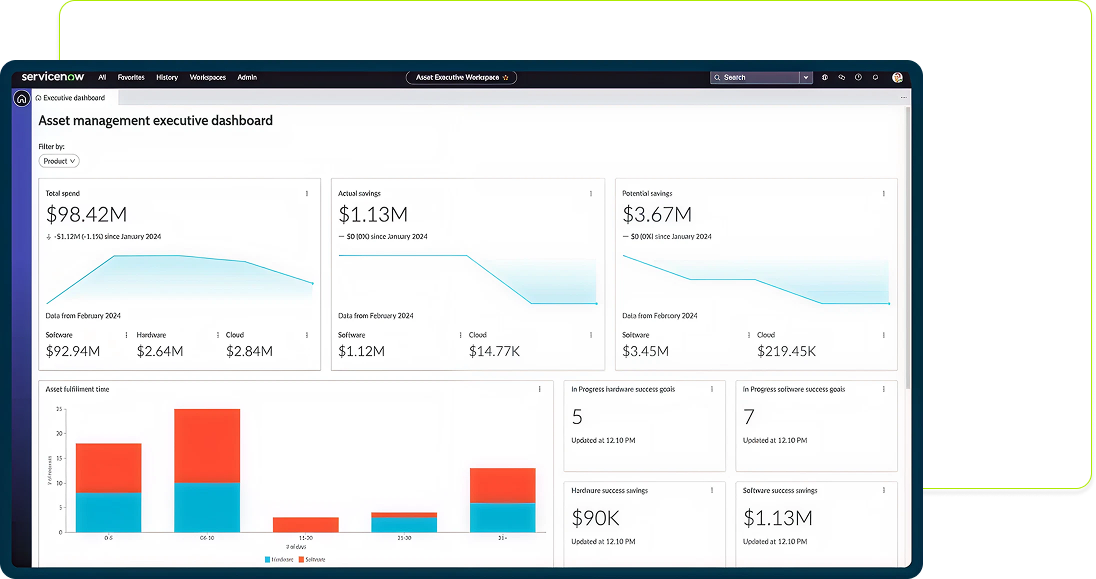Expand the search scope dropdown arrow
1096x579 pixels.
tap(805, 77)
